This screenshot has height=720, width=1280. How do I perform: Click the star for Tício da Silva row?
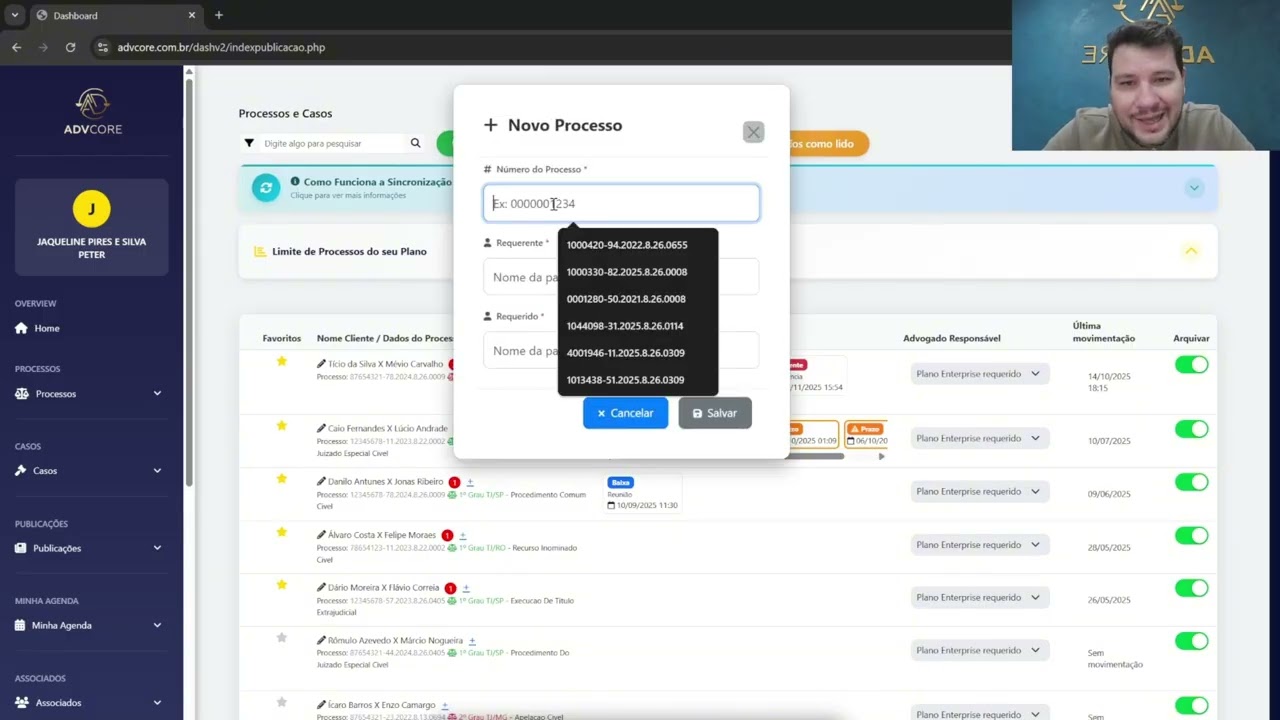coord(282,361)
